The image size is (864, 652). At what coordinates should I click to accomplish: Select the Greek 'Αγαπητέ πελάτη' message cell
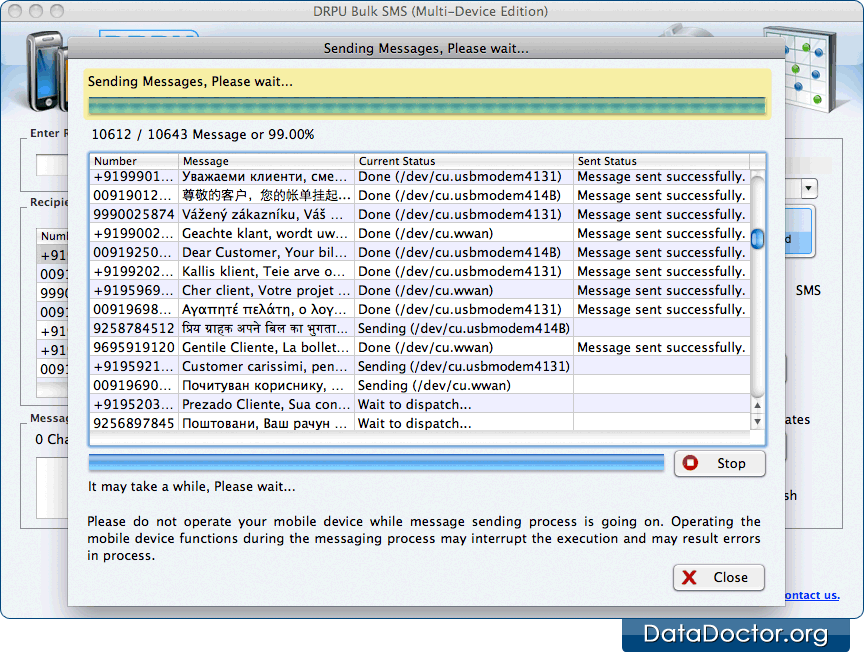pyautogui.click(x=266, y=310)
